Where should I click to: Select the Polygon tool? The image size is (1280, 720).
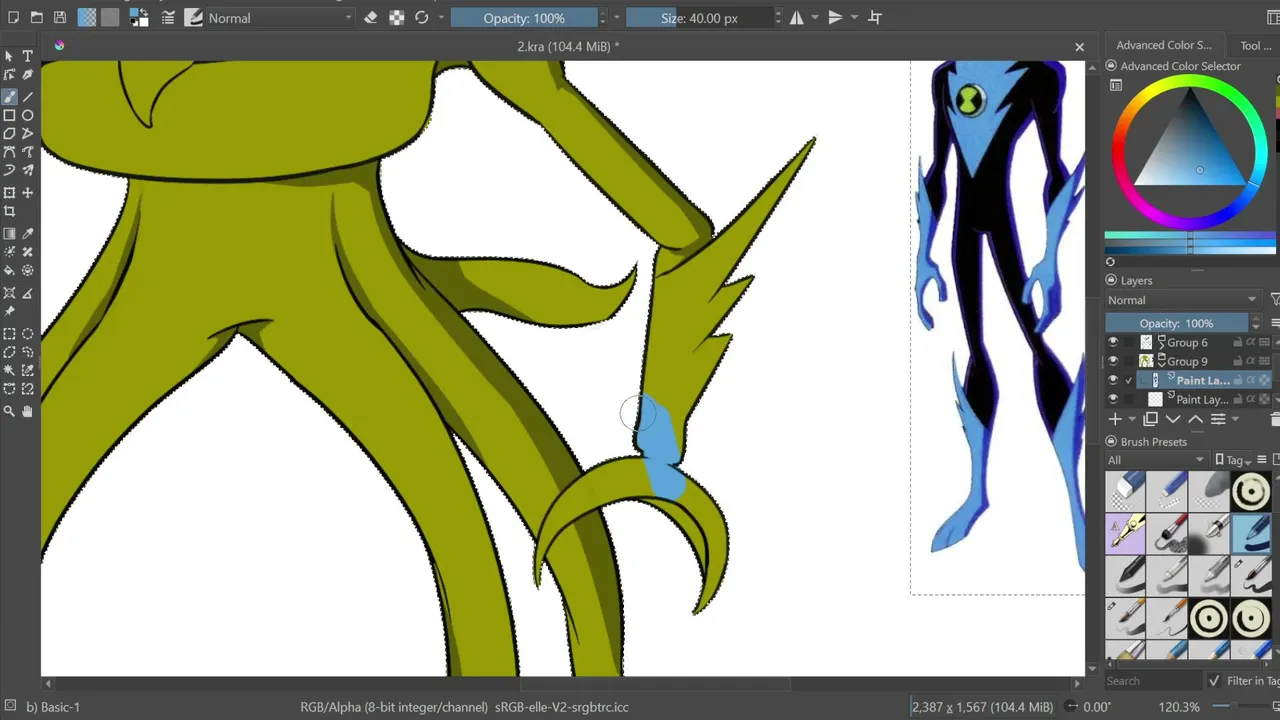pos(10,134)
